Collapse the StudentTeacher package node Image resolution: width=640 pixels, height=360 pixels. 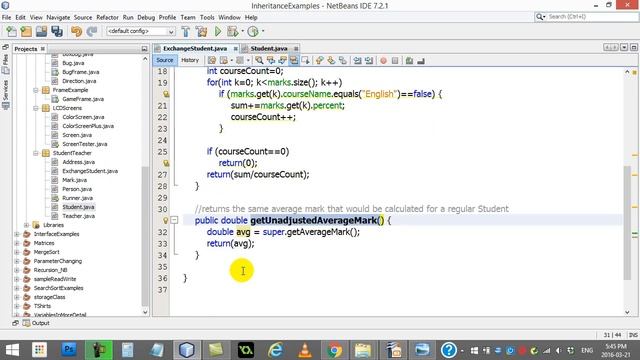(x=36, y=153)
